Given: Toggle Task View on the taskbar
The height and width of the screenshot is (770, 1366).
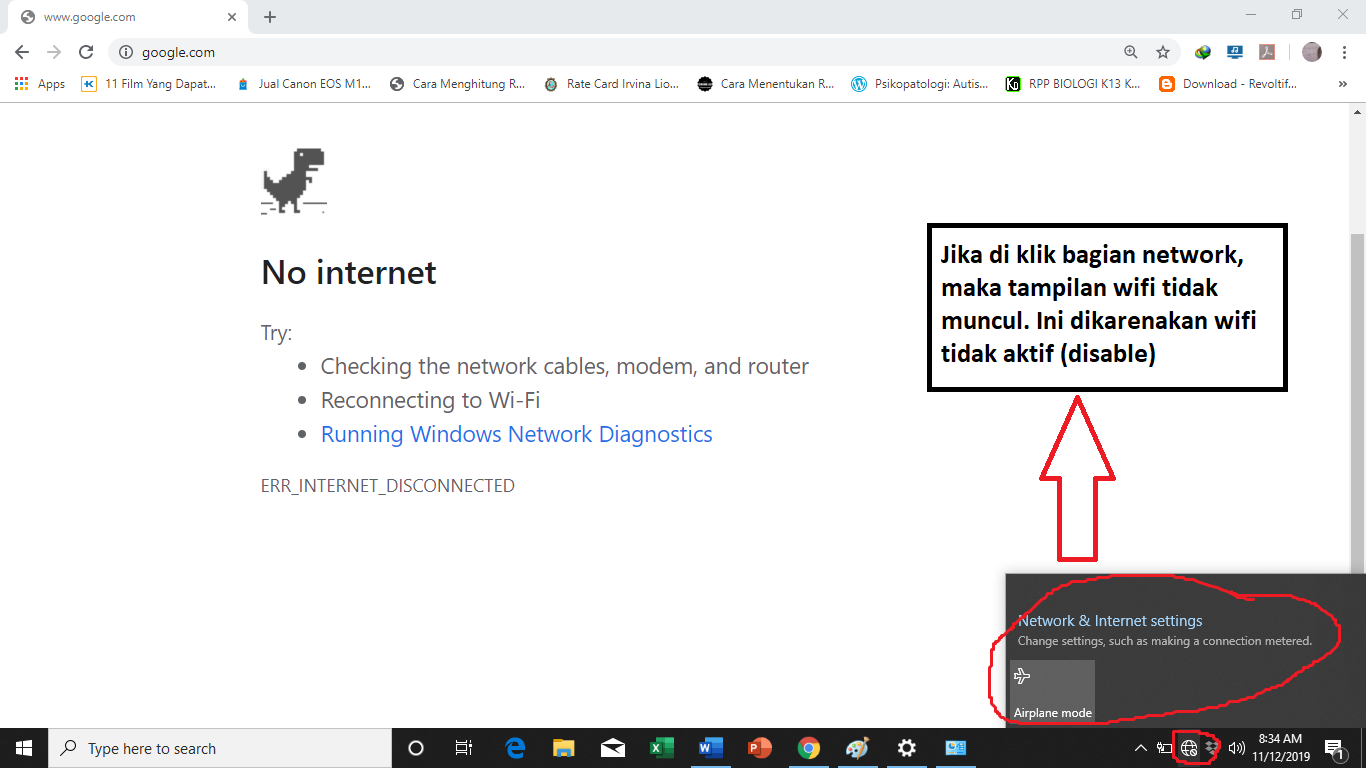Looking at the screenshot, I should click(464, 748).
